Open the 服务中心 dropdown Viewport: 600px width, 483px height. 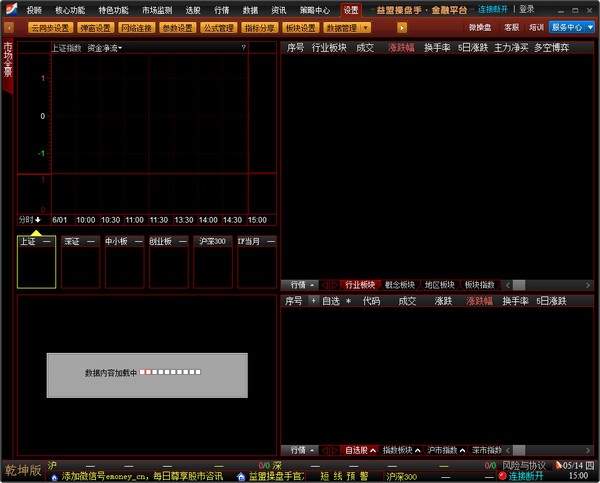[x=572, y=27]
